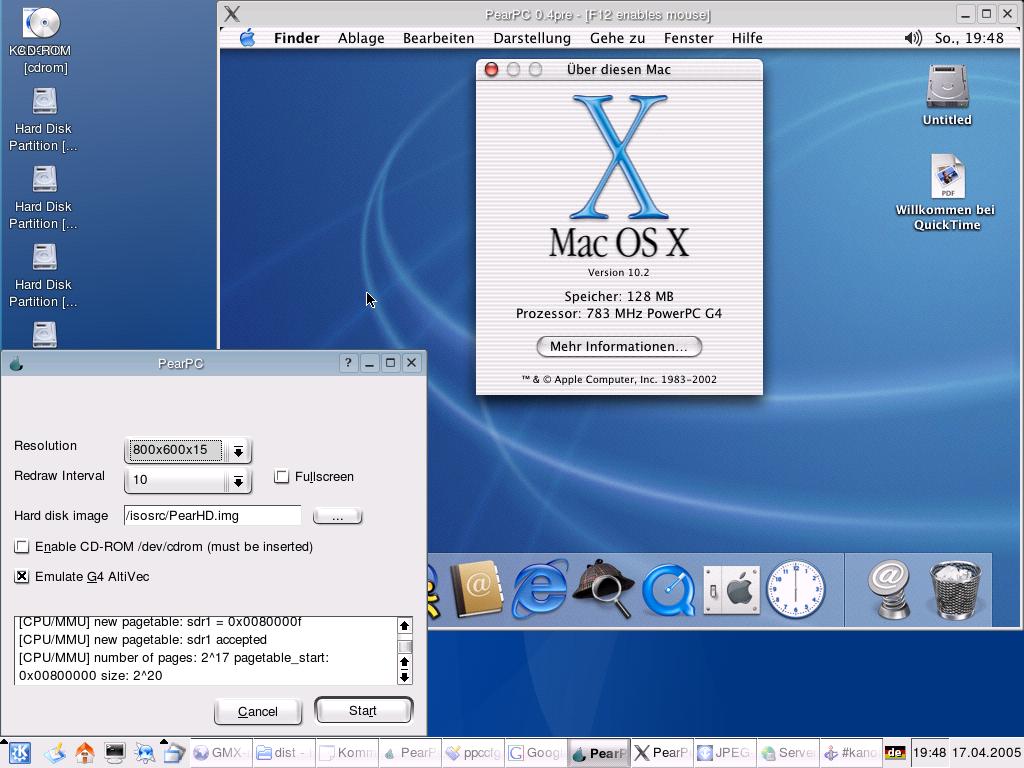The image size is (1024, 768).
Task: Close the Über diesen Mac window with the red button
Action: [x=491, y=69]
